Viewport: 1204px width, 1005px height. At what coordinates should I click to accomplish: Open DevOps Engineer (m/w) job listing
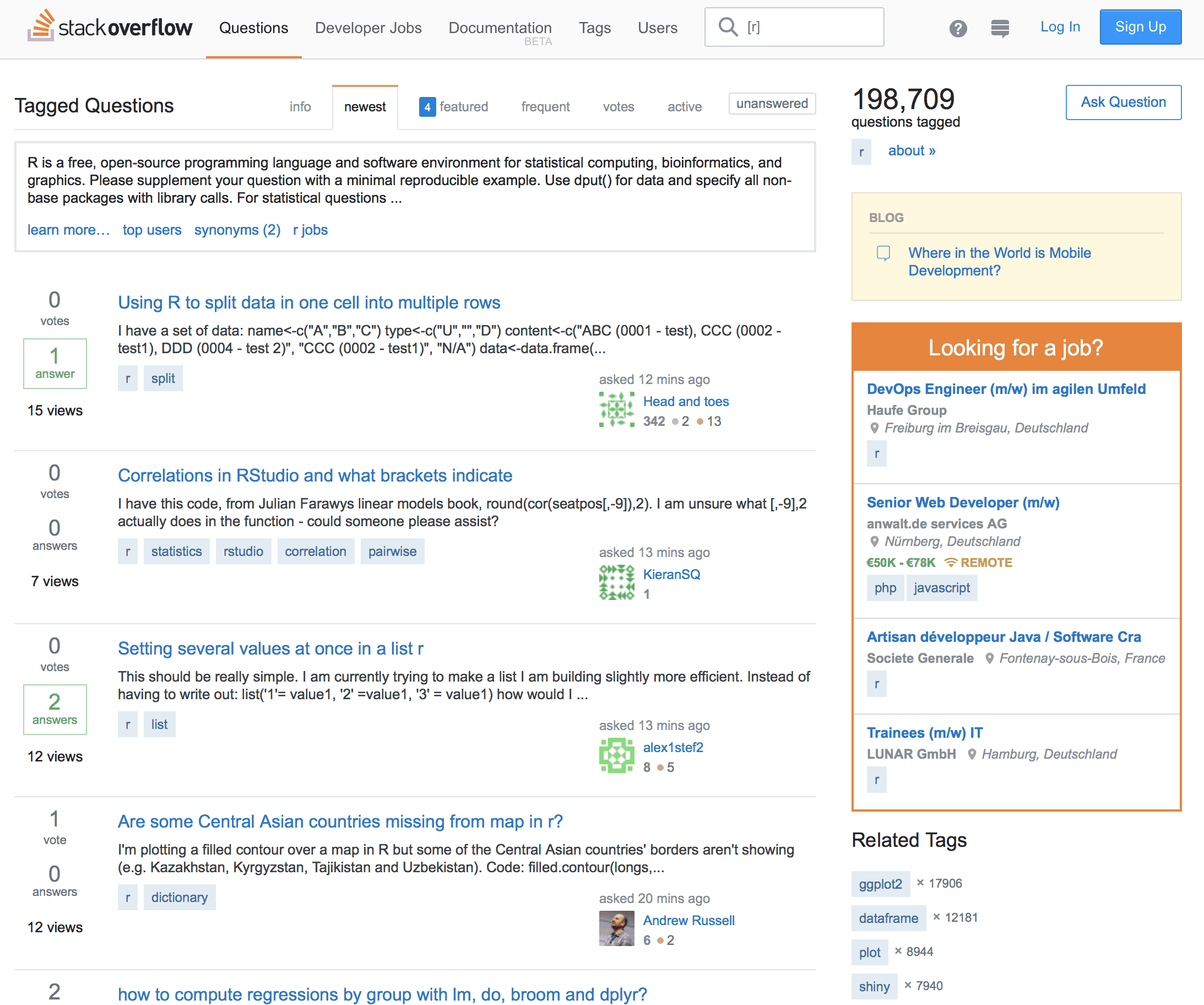coord(1006,389)
